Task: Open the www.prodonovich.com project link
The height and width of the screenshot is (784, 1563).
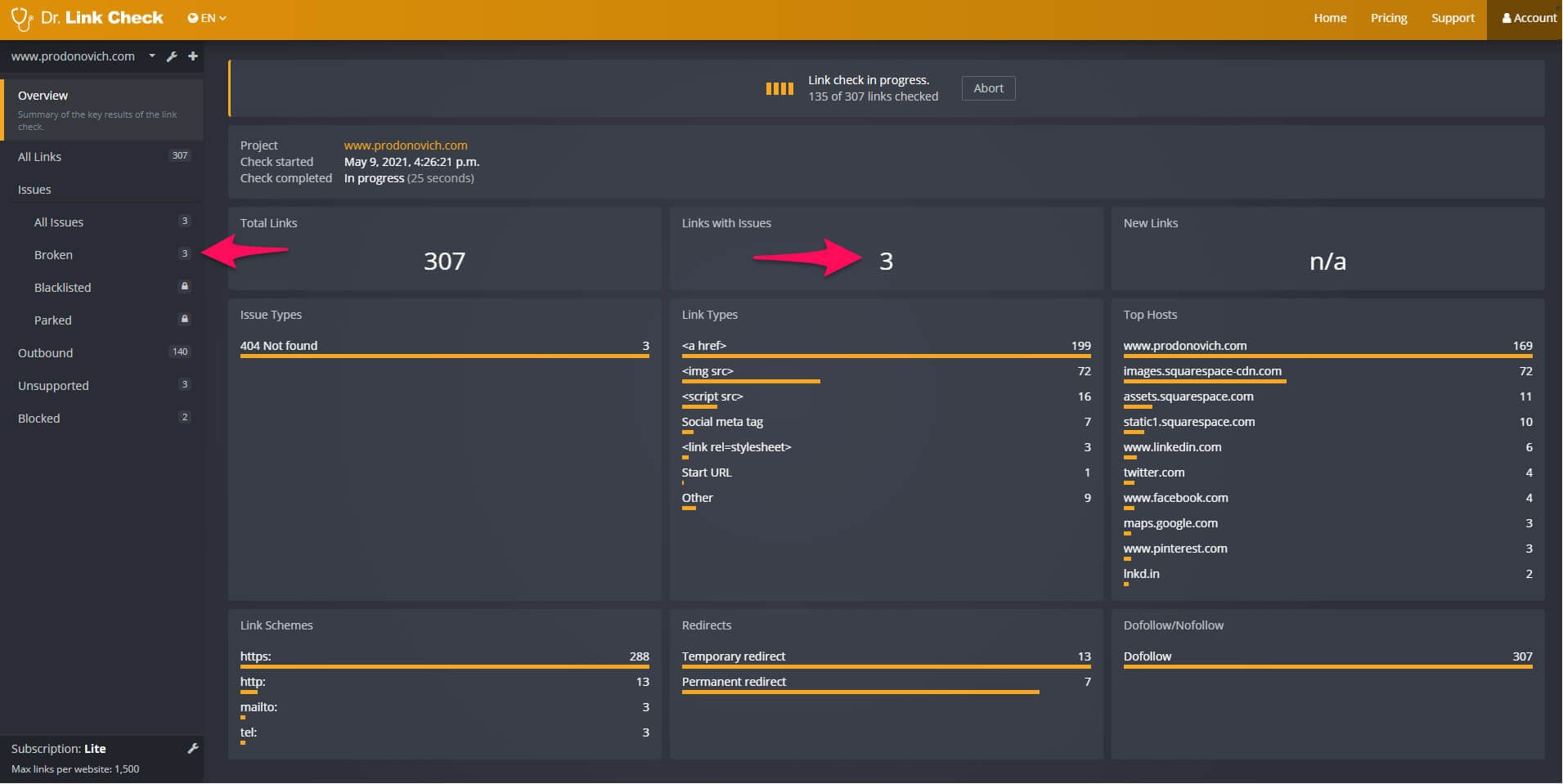Action: point(406,146)
